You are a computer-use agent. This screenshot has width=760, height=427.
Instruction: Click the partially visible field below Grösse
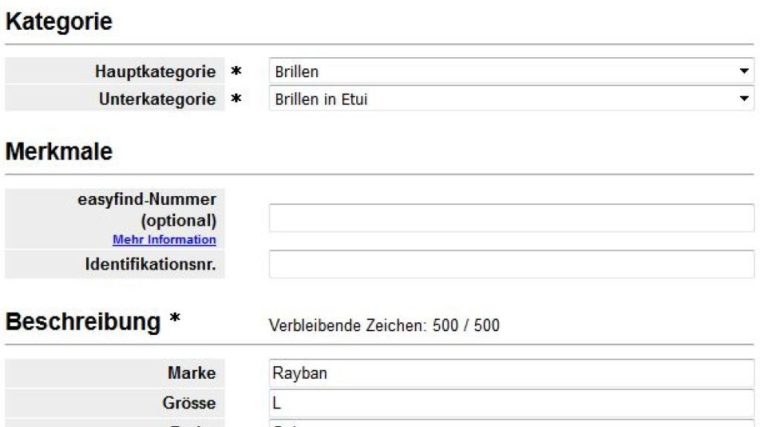(x=511, y=423)
